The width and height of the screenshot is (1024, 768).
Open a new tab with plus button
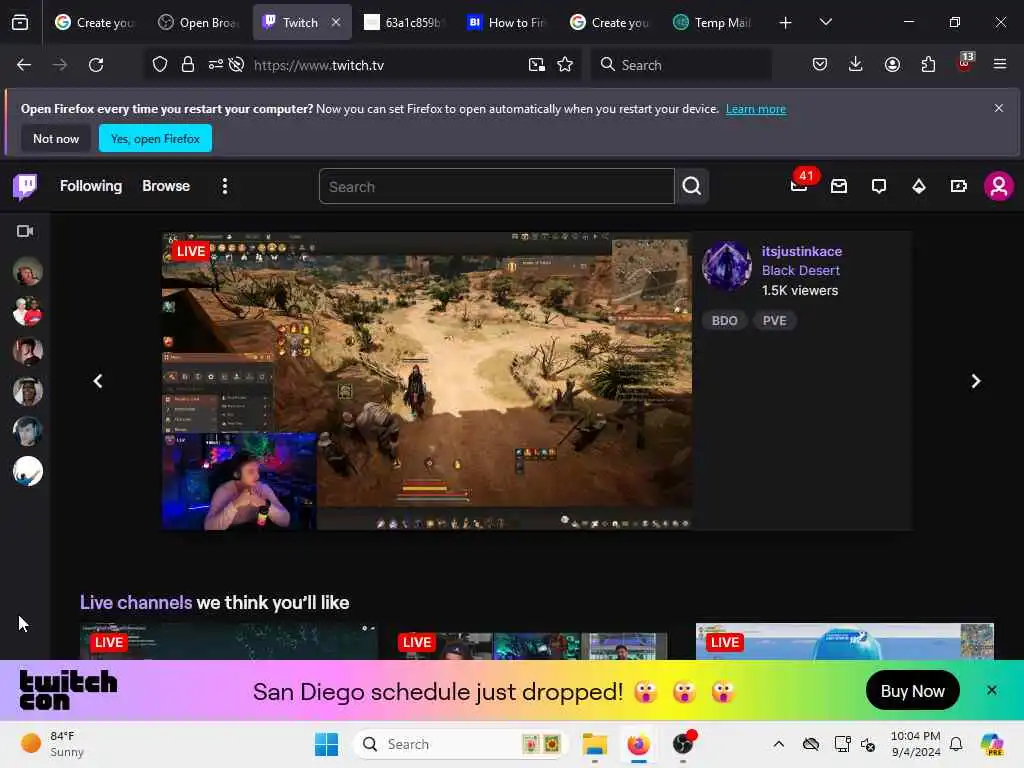point(786,22)
